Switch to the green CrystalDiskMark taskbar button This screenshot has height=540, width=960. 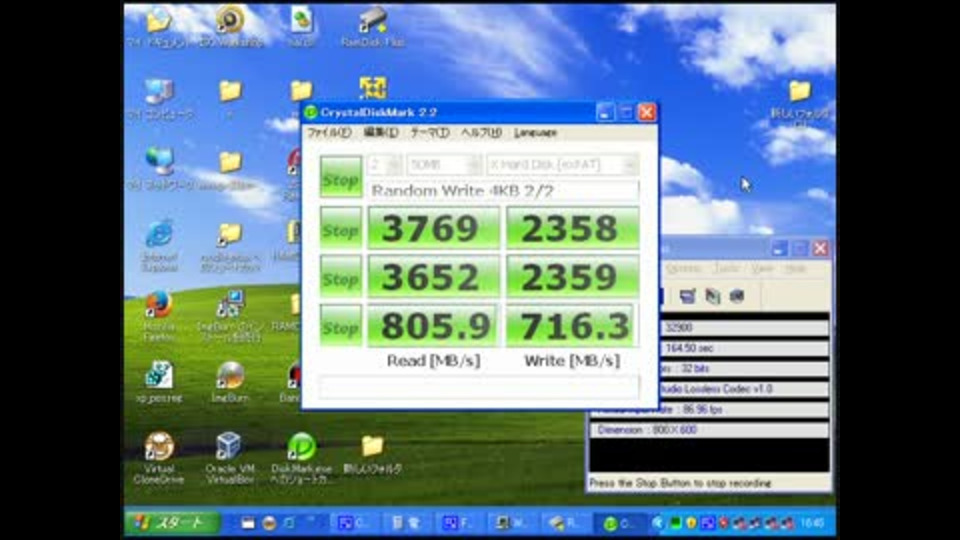pyautogui.click(x=621, y=523)
